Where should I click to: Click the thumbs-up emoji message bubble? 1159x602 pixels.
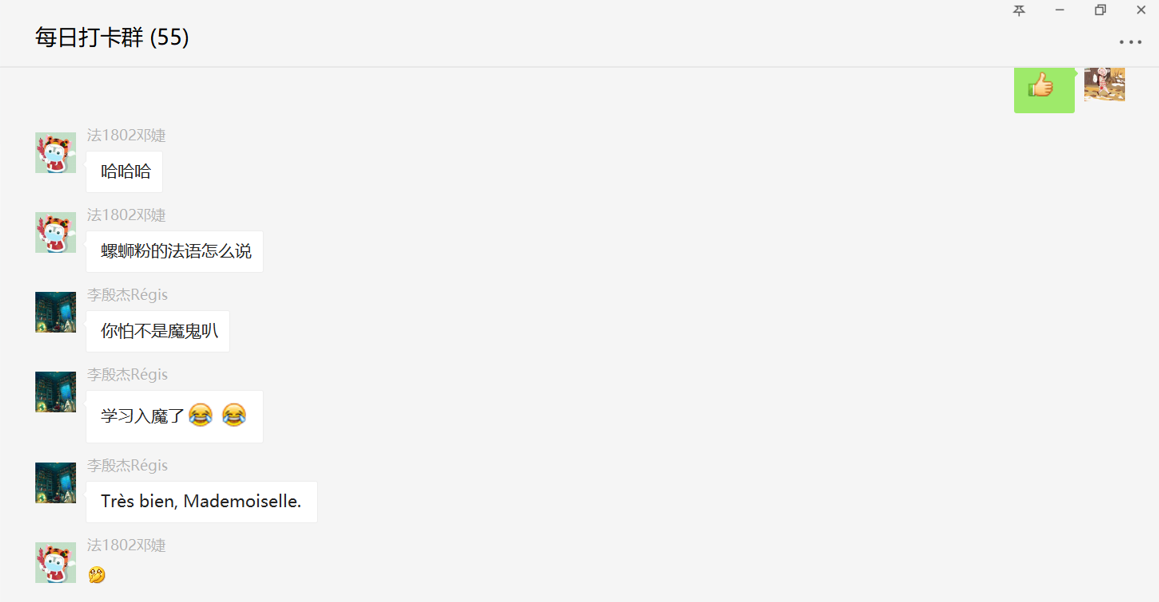(1044, 89)
